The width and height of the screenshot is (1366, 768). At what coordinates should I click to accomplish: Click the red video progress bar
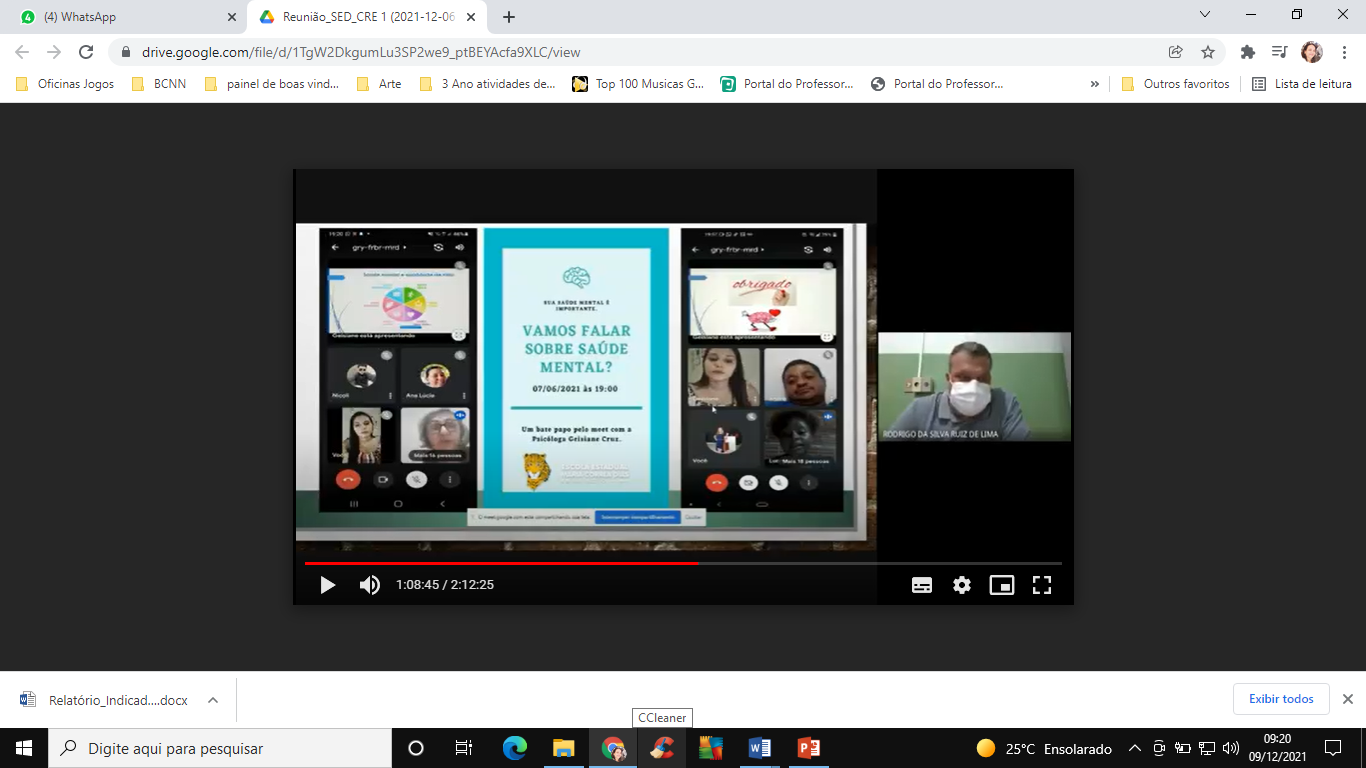click(500, 563)
